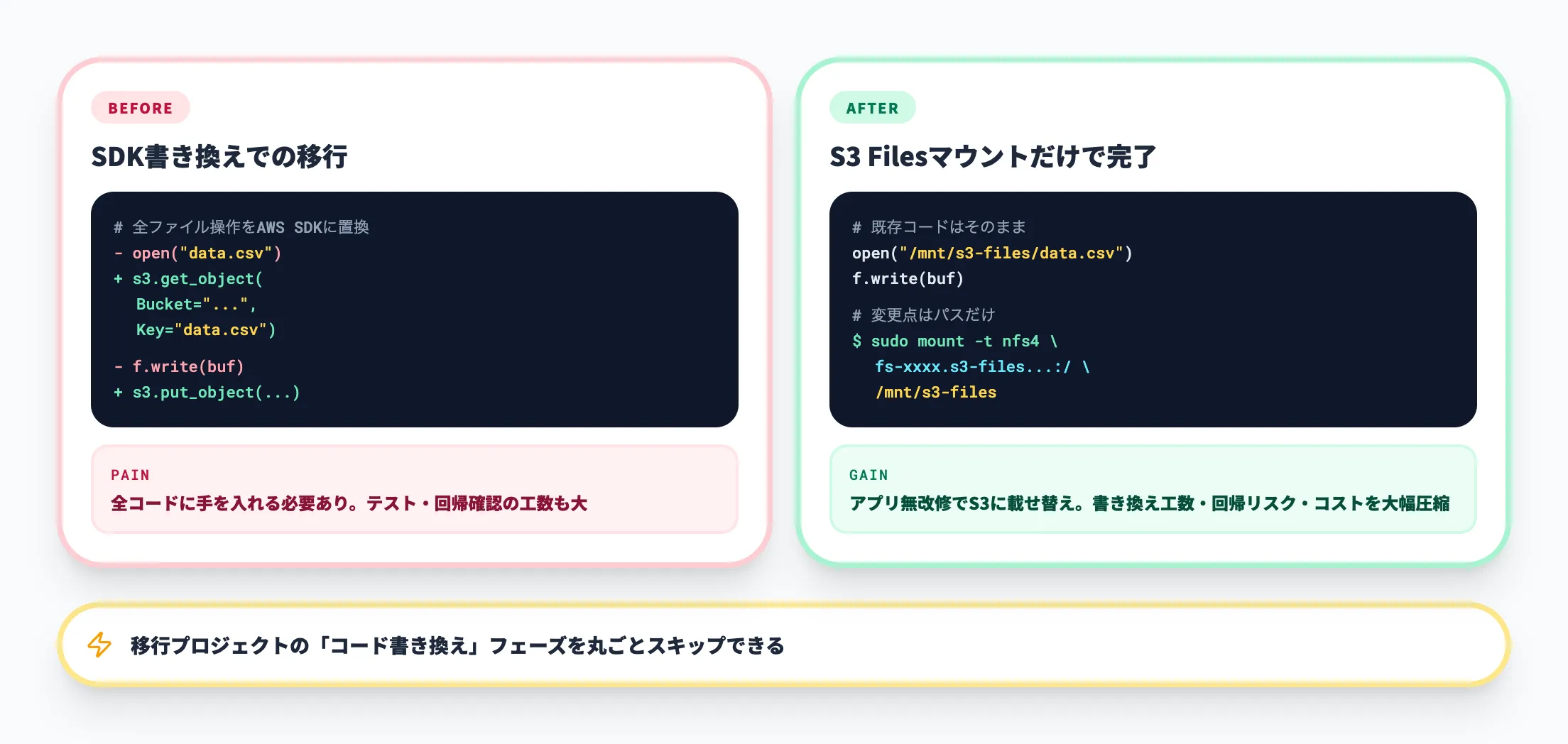
Task: Click the minus marker before open("data.csv")
Action: pyautogui.click(x=119, y=253)
